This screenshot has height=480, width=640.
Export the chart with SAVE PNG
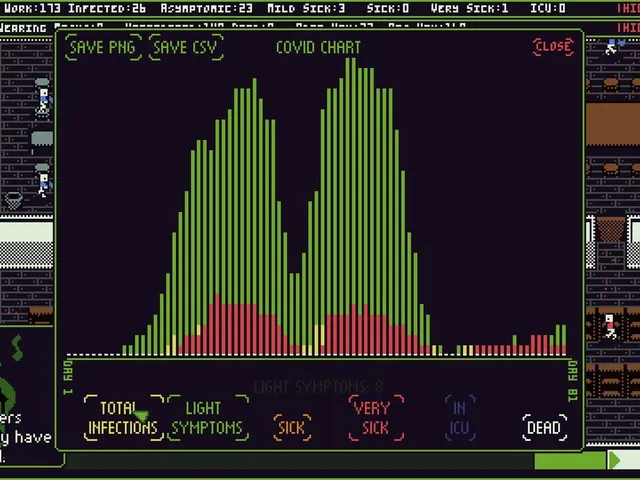point(103,47)
